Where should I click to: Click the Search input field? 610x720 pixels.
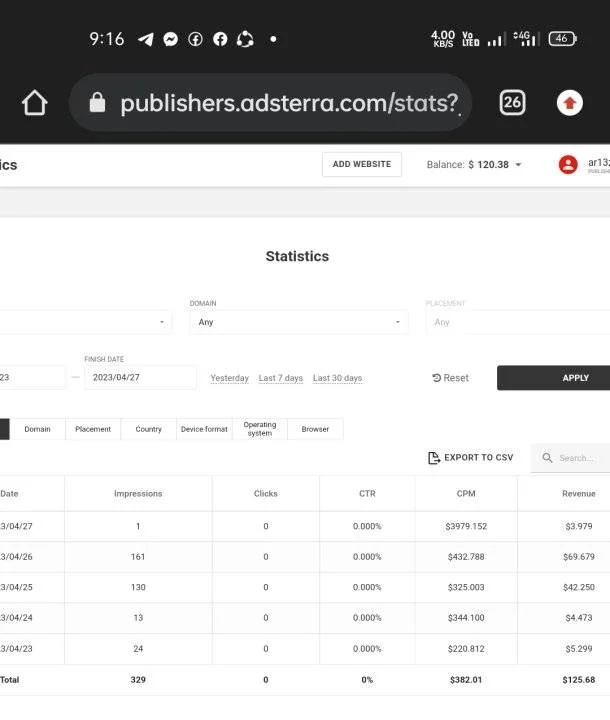[x=570, y=458]
